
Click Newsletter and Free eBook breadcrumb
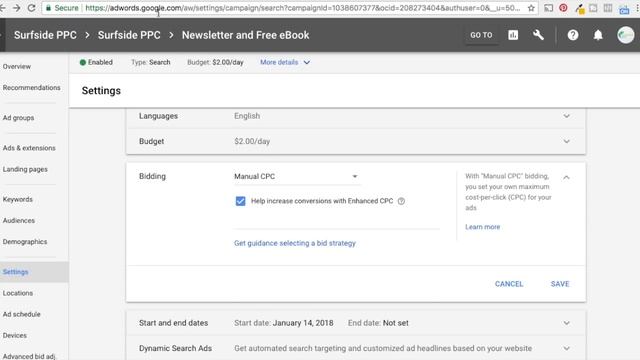[x=245, y=35]
